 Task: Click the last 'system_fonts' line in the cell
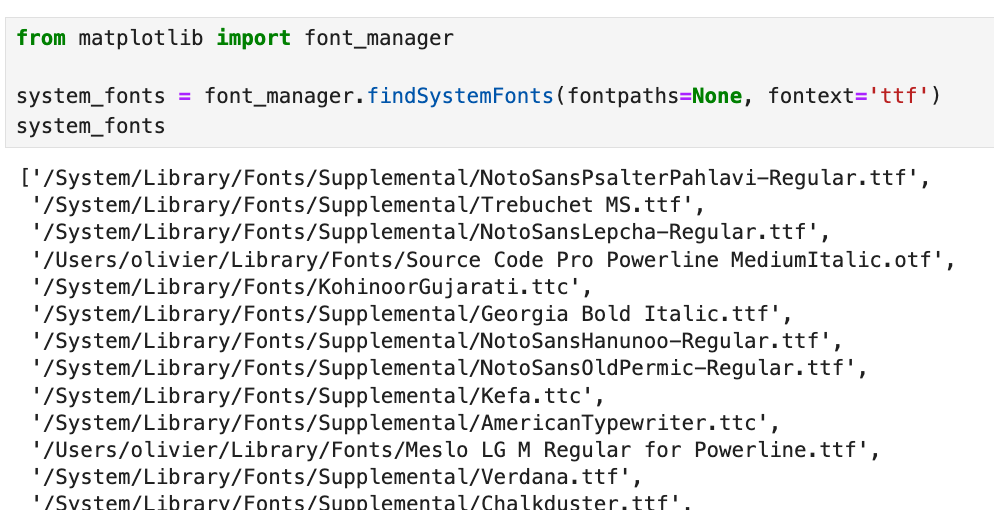tap(91, 126)
